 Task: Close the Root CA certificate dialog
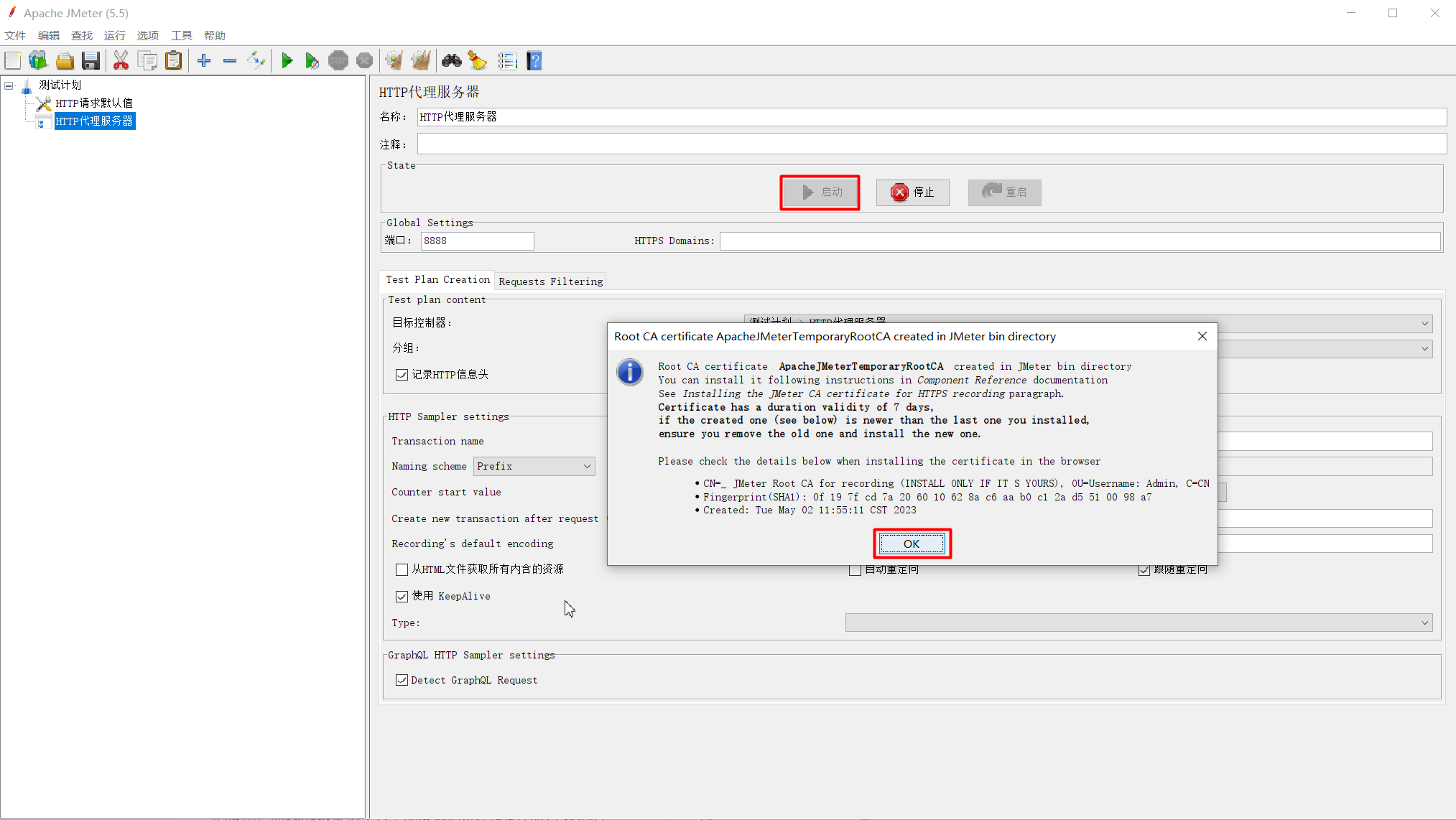click(1202, 336)
